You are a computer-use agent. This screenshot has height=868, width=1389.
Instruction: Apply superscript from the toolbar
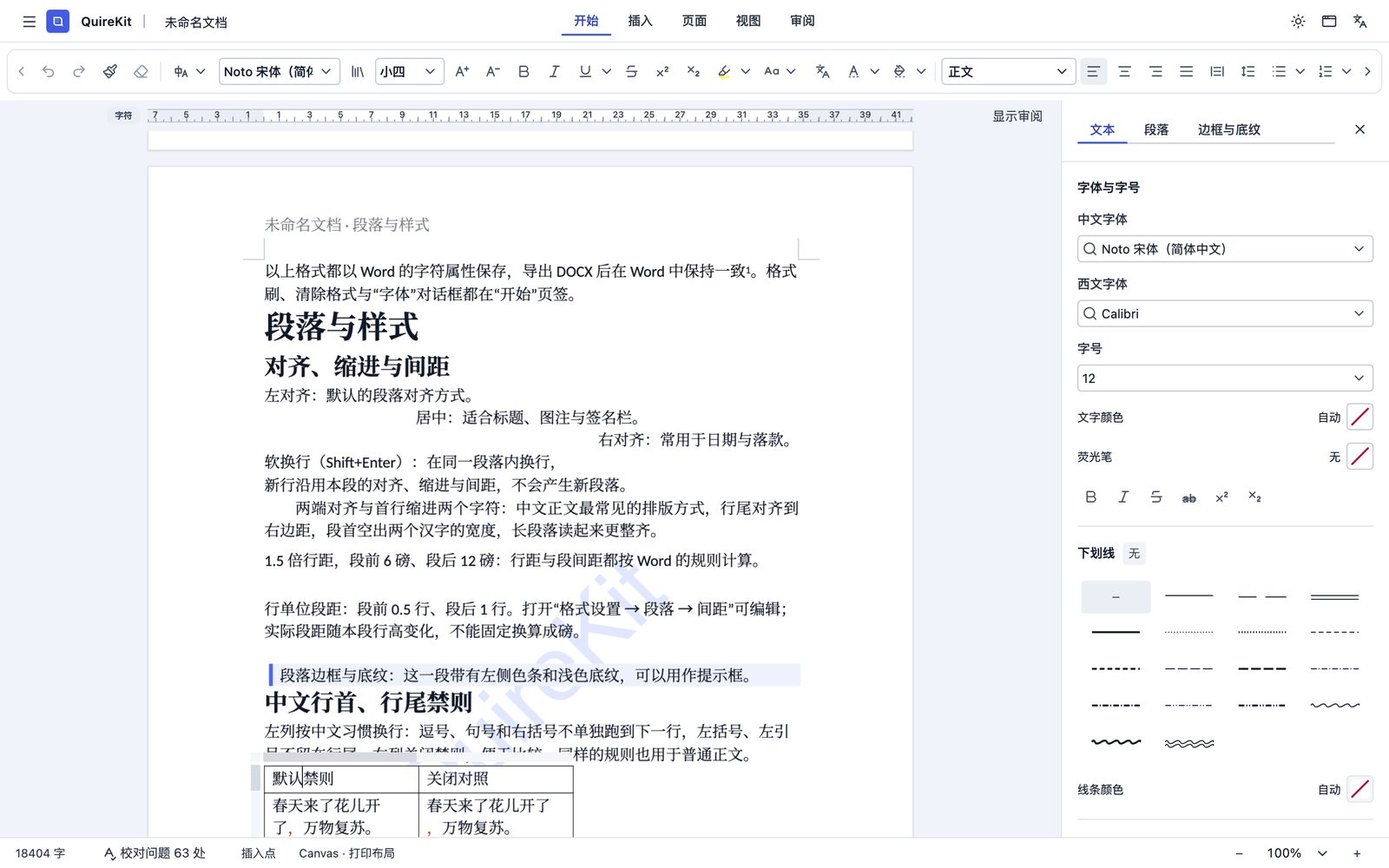coord(662,71)
